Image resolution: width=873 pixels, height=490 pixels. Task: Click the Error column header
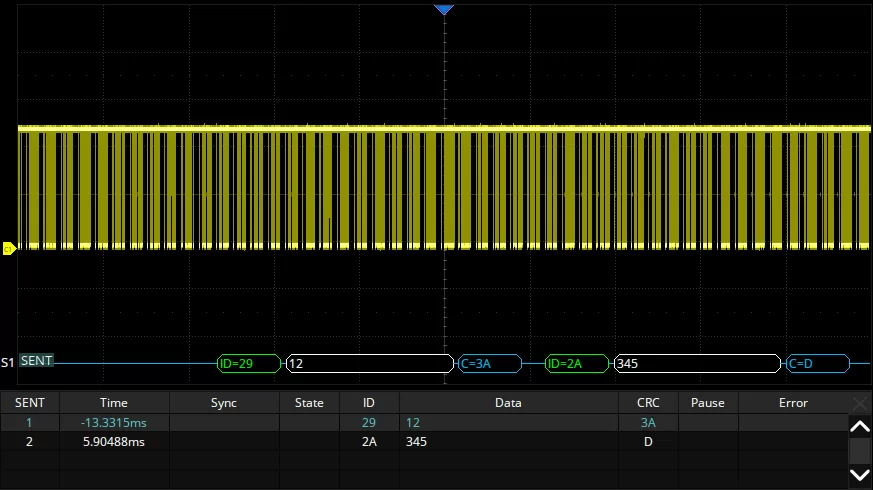(793, 403)
